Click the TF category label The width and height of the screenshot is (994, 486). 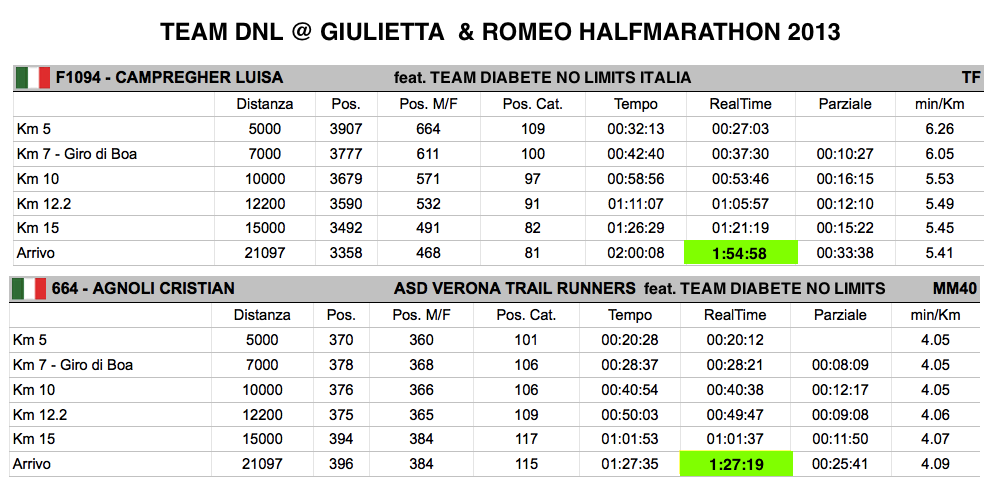point(970,78)
